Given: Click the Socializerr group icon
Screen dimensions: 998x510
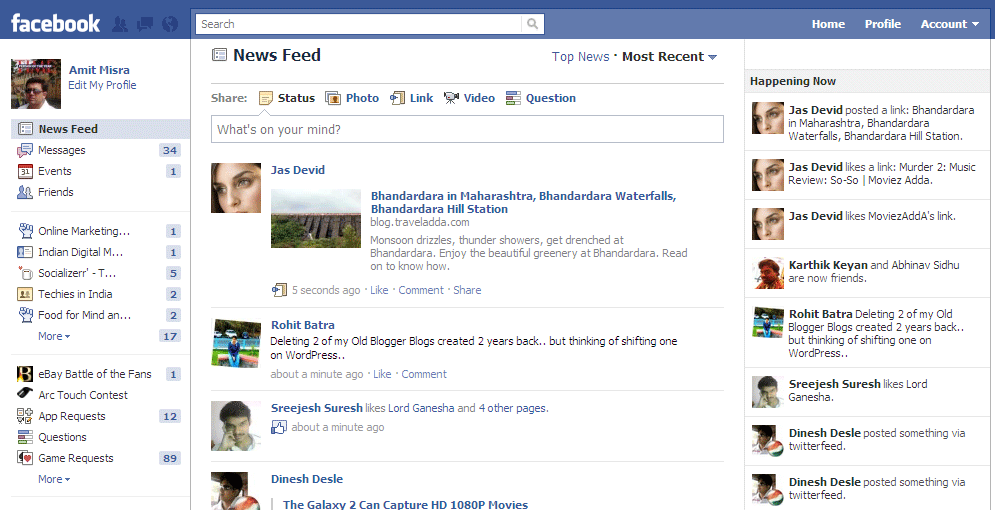Looking at the screenshot, I should click(x=25, y=273).
